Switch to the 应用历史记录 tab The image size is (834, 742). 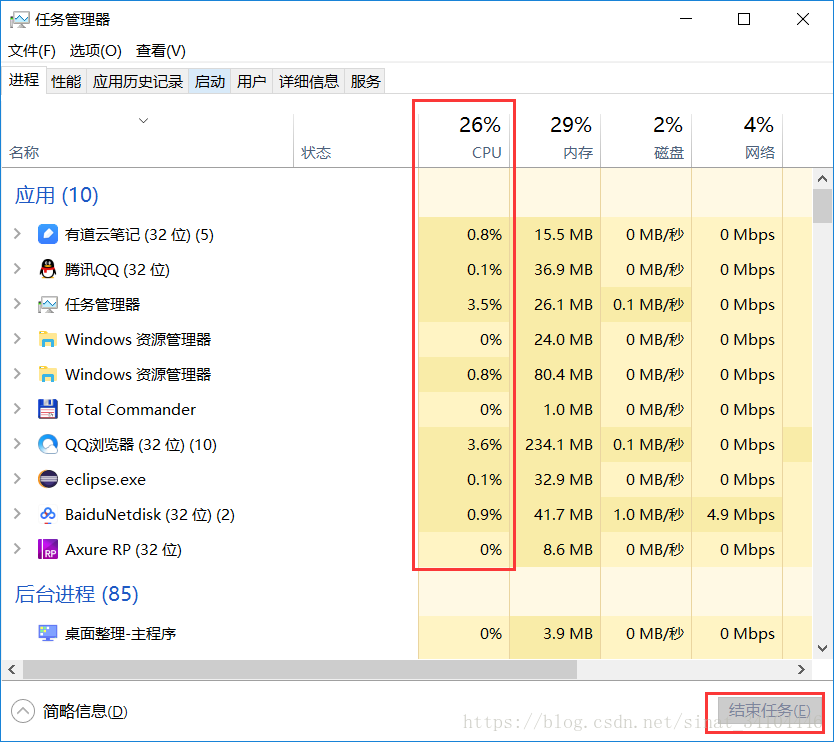coord(138,81)
